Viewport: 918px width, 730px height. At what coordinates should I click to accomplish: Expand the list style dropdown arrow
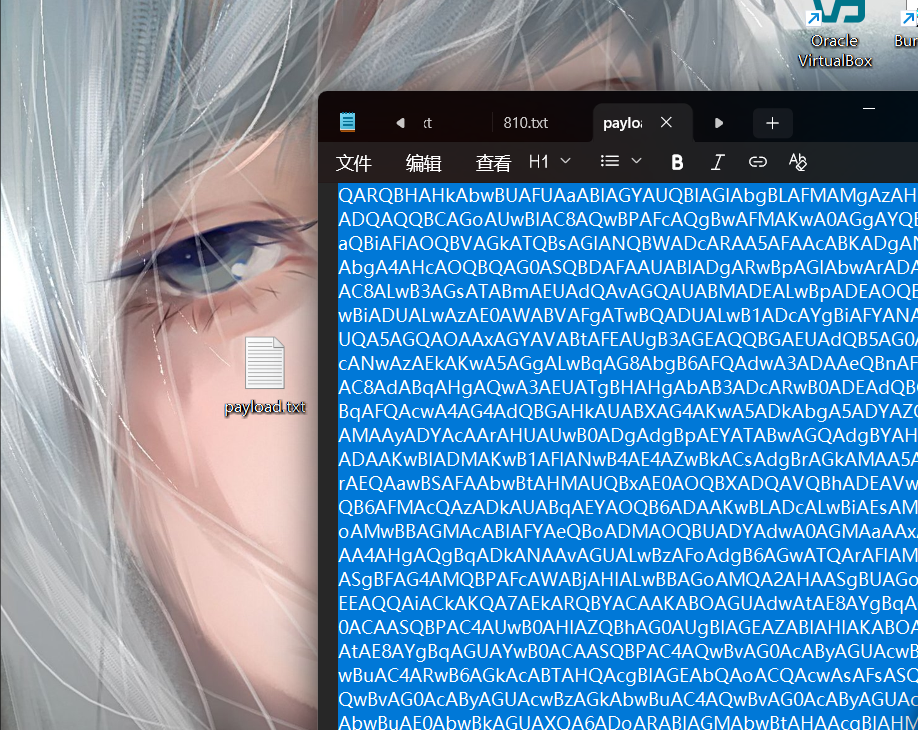636,161
